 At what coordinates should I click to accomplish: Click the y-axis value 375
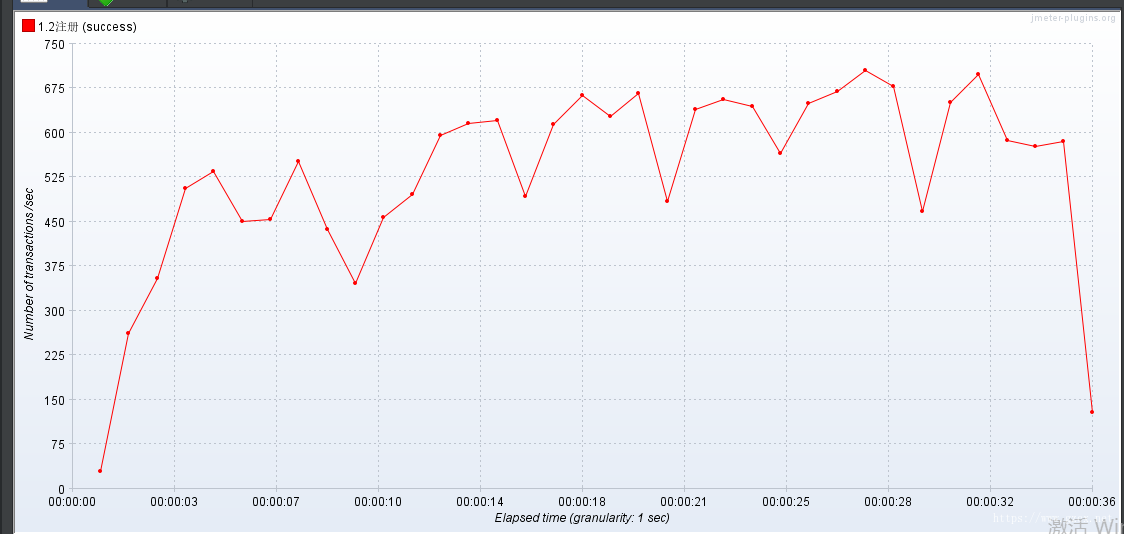coord(55,267)
